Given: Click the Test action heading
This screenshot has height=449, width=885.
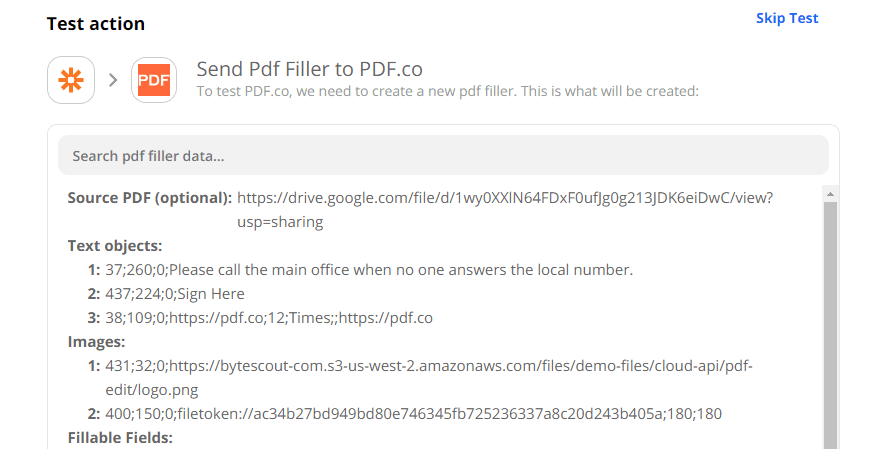Looking at the screenshot, I should point(96,23).
